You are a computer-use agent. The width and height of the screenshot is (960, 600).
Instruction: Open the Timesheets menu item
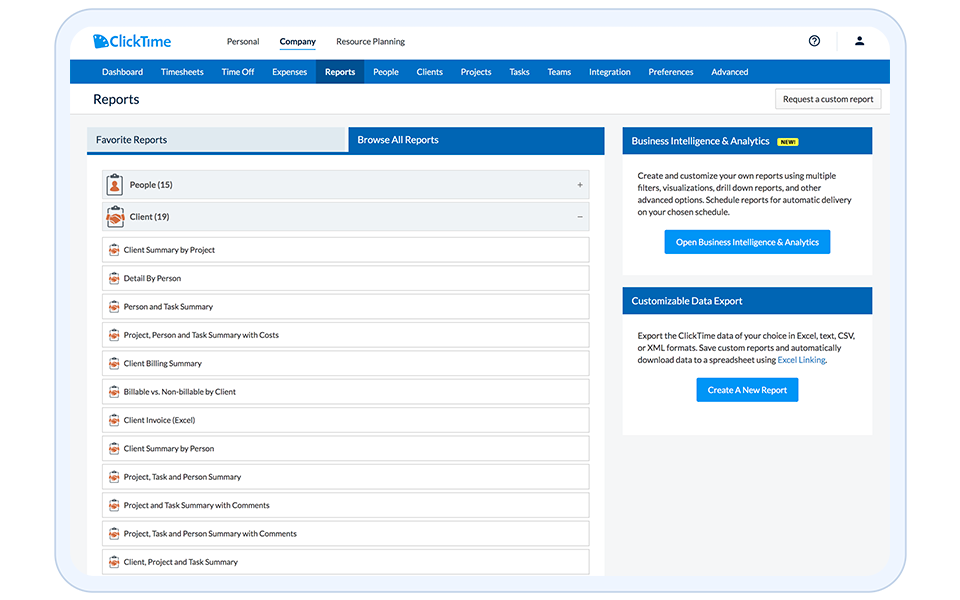point(182,72)
